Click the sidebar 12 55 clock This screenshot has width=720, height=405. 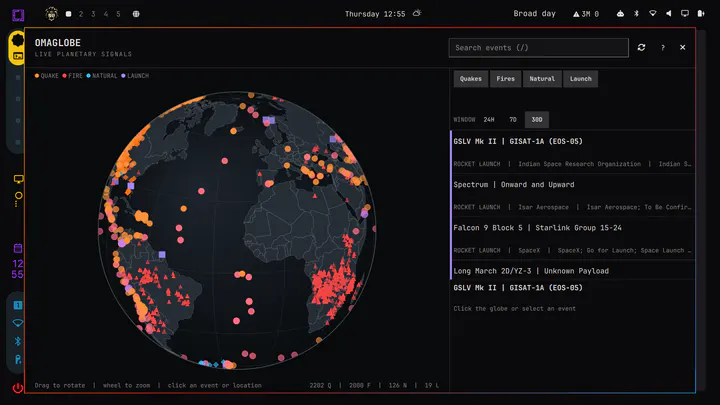[x=17, y=269]
